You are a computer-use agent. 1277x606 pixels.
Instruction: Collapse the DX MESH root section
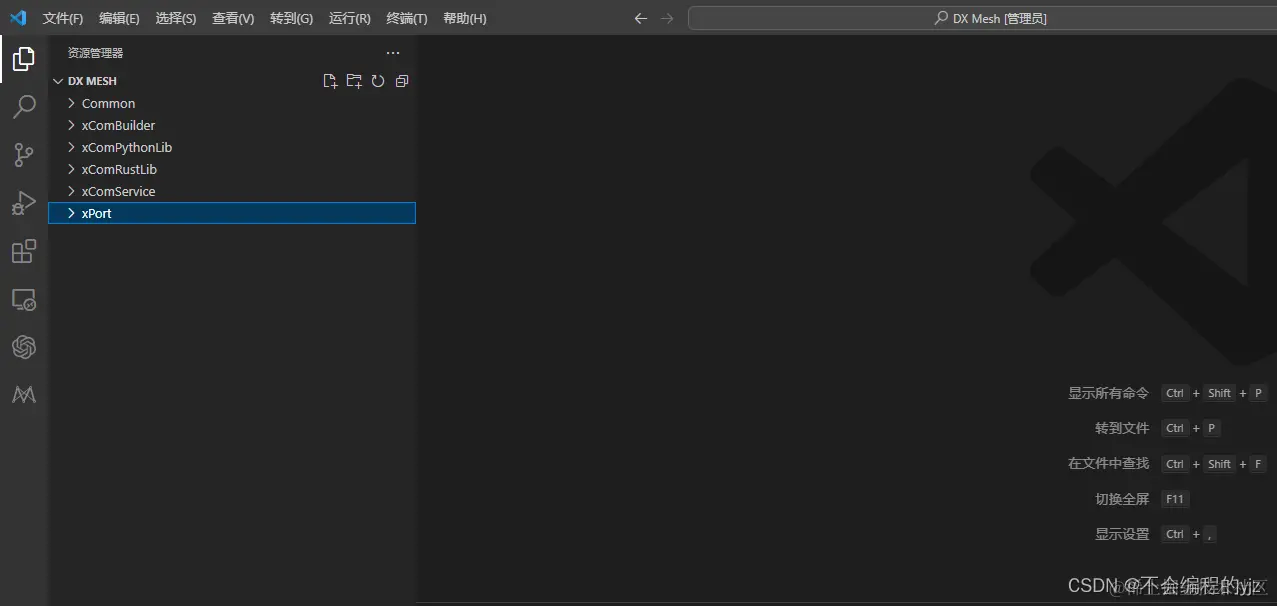(58, 81)
